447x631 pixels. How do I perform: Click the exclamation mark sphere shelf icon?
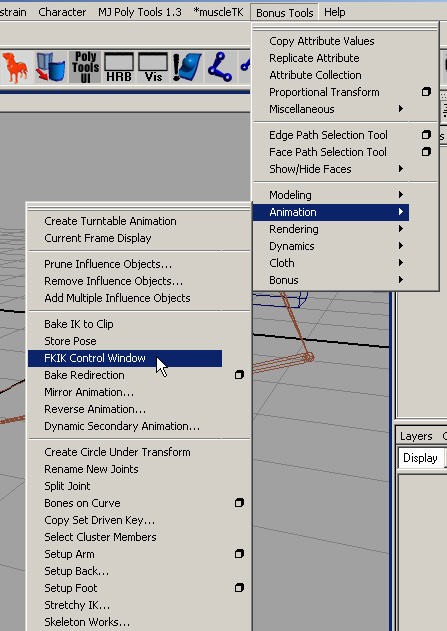coord(187,67)
